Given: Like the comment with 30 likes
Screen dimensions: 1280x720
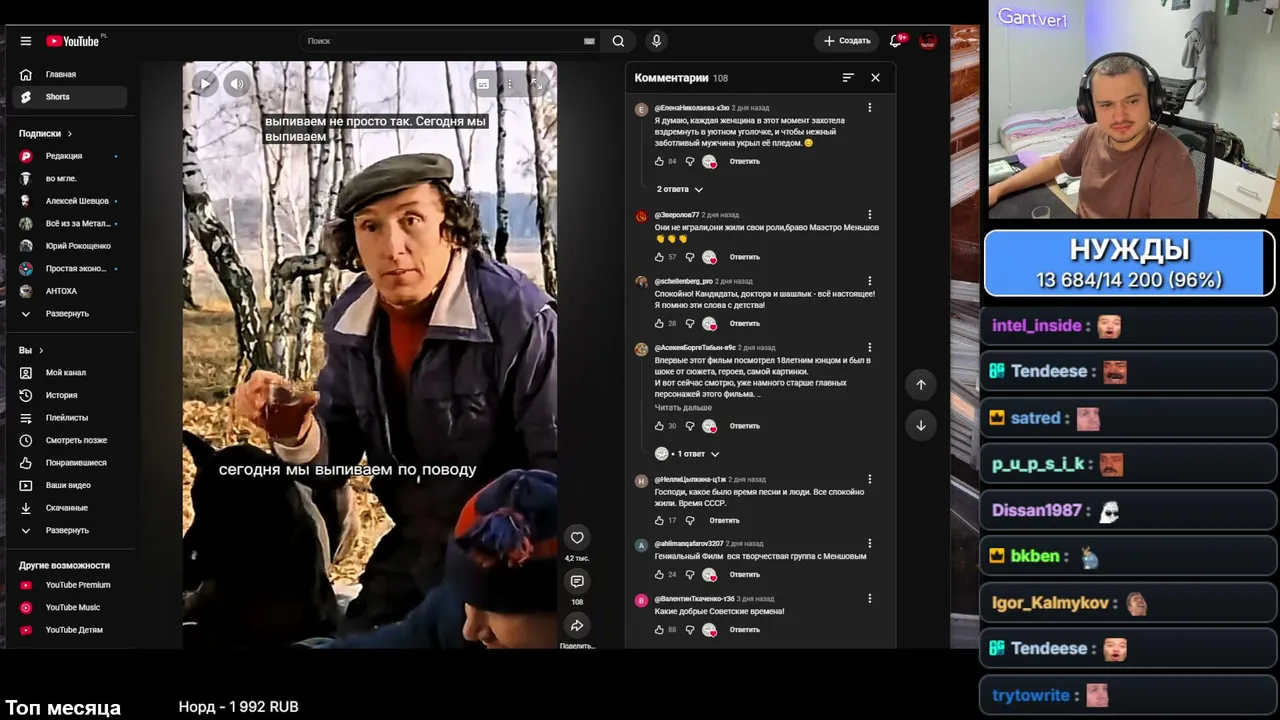Looking at the screenshot, I should click(x=659, y=426).
